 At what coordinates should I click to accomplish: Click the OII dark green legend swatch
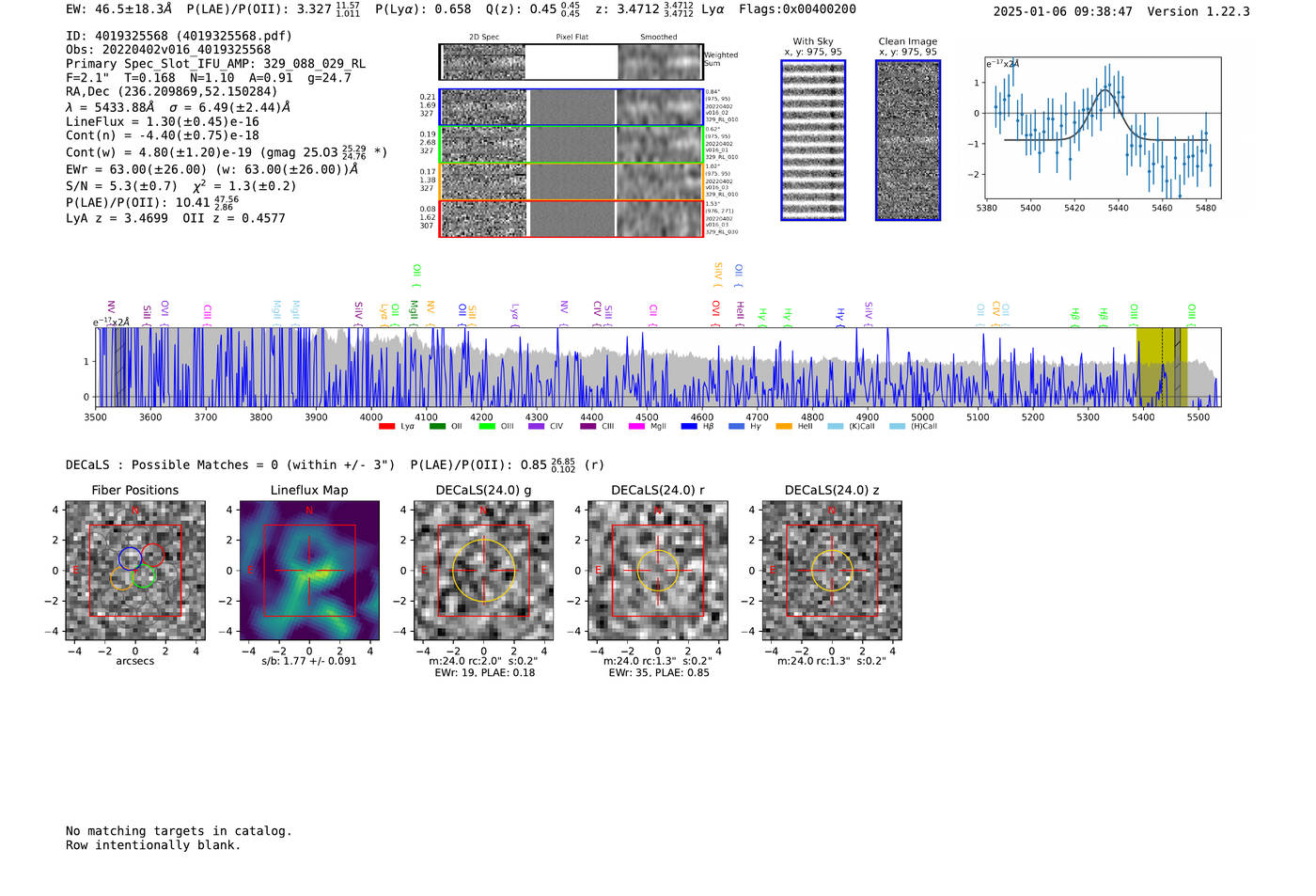click(x=437, y=426)
